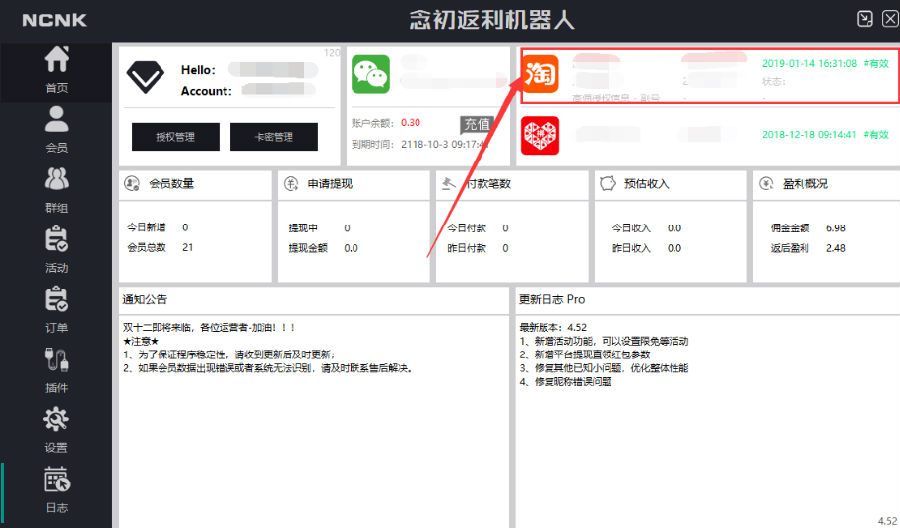Click the diamond logo beside Hello
Image resolution: width=900 pixels, height=528 pixels.
(145, 77)
